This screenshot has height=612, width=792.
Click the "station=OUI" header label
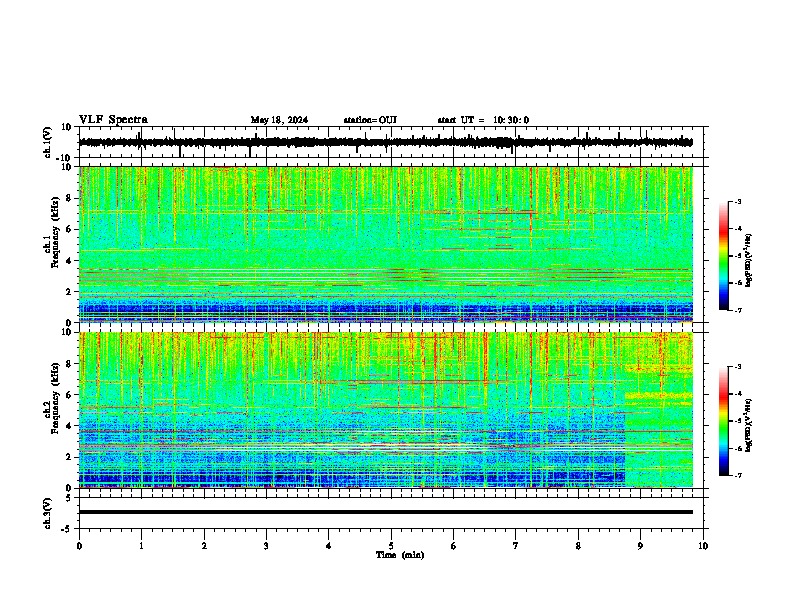(x=370, y=120)
